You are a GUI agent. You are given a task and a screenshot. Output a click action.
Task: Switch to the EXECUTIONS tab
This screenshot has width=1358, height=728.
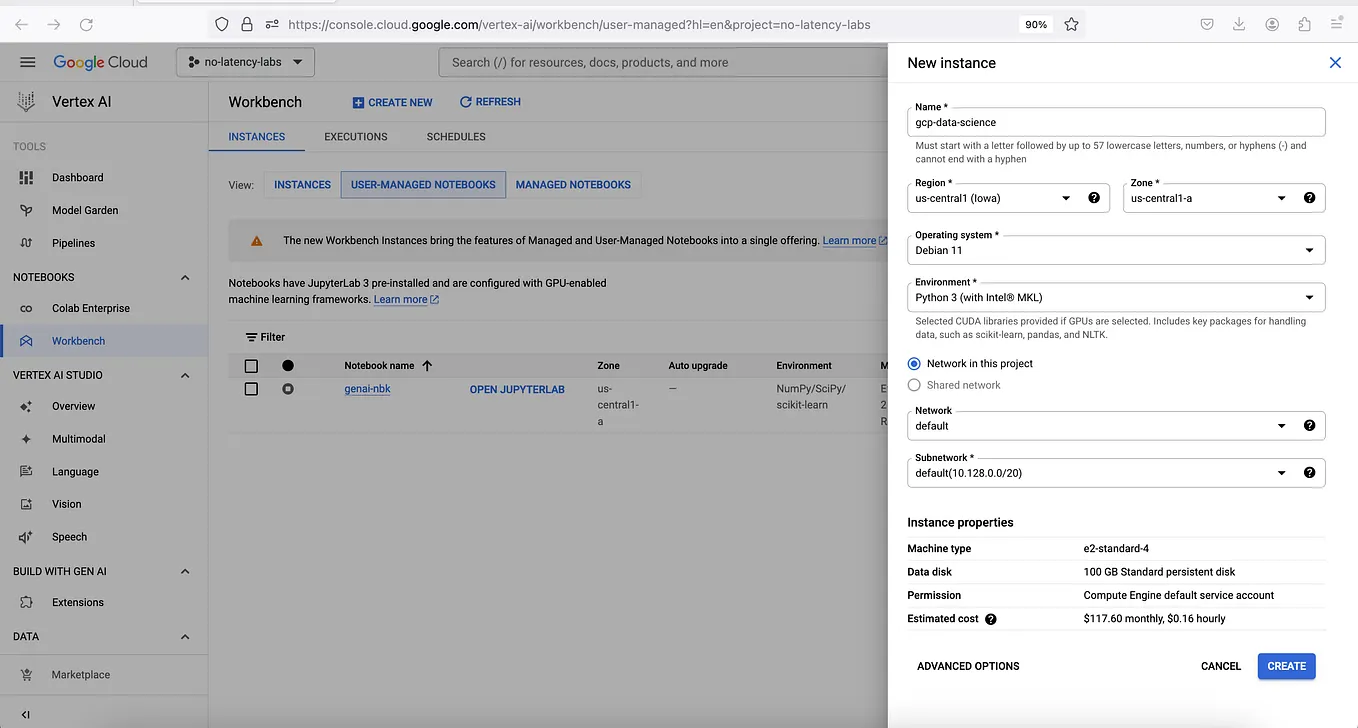(x=355, y=137)
